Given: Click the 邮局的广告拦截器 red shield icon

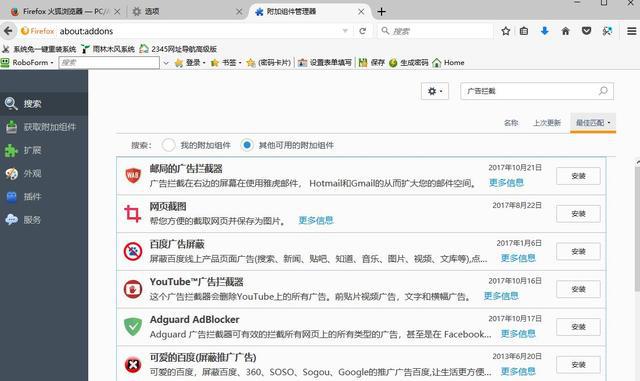Looking at the screenshot, I should point(133,176).
